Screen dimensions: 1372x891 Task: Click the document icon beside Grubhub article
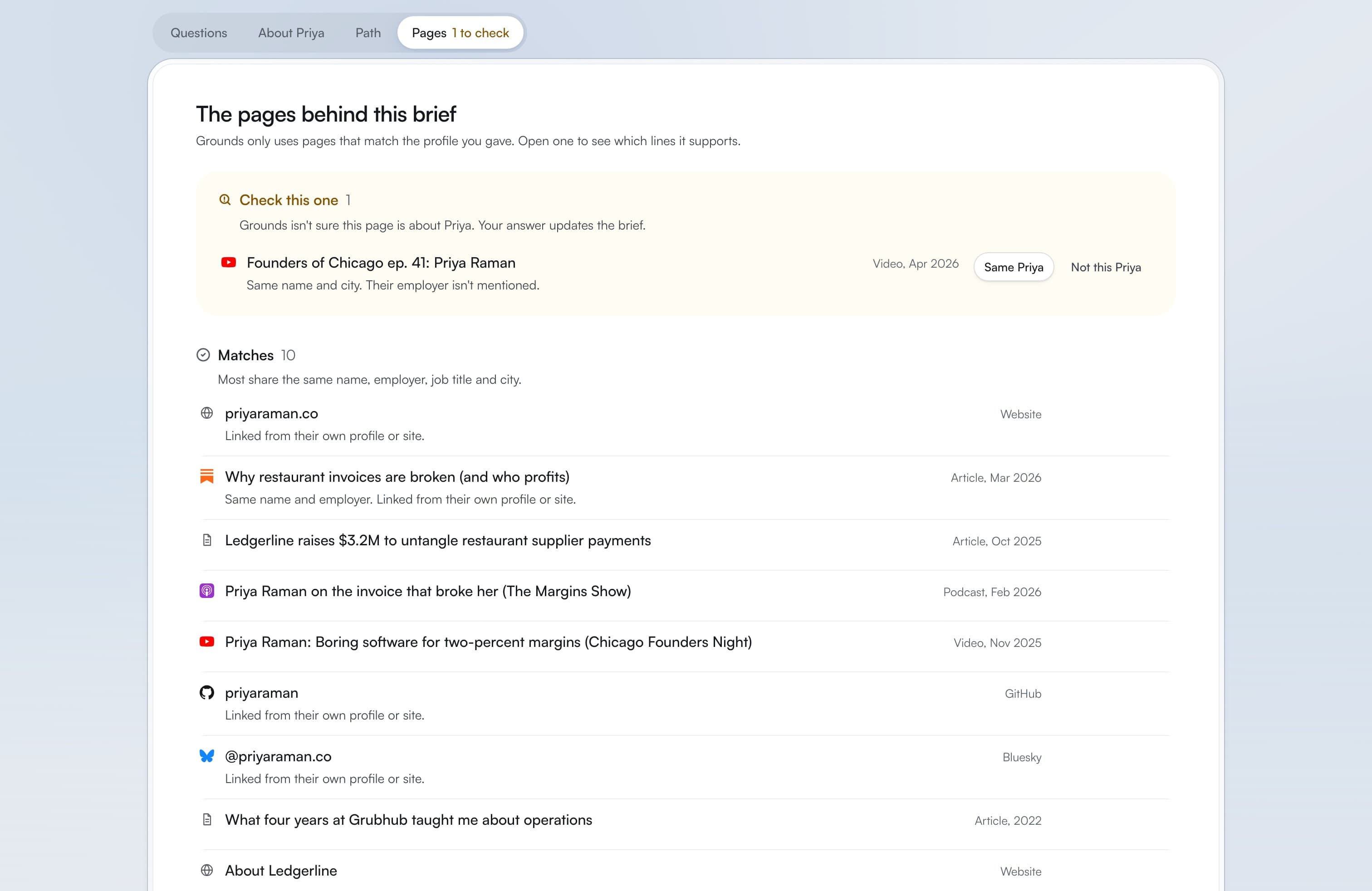tap(207, 819)
